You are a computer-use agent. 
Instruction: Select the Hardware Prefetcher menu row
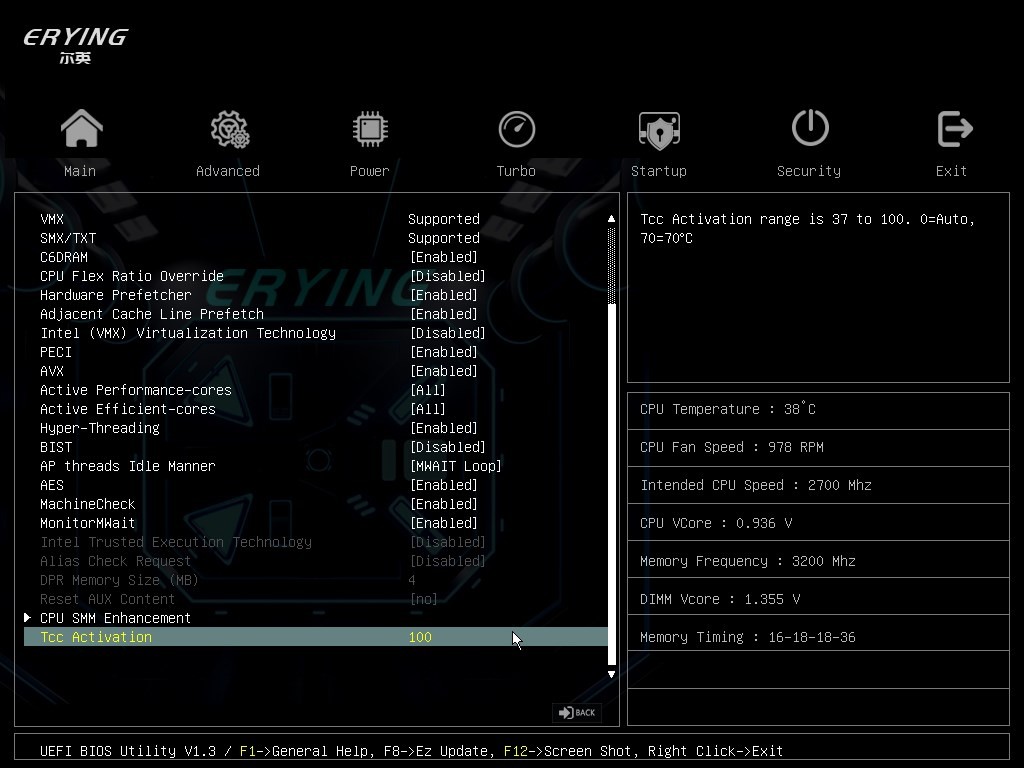pyautogui.click(x=116, y=295)
